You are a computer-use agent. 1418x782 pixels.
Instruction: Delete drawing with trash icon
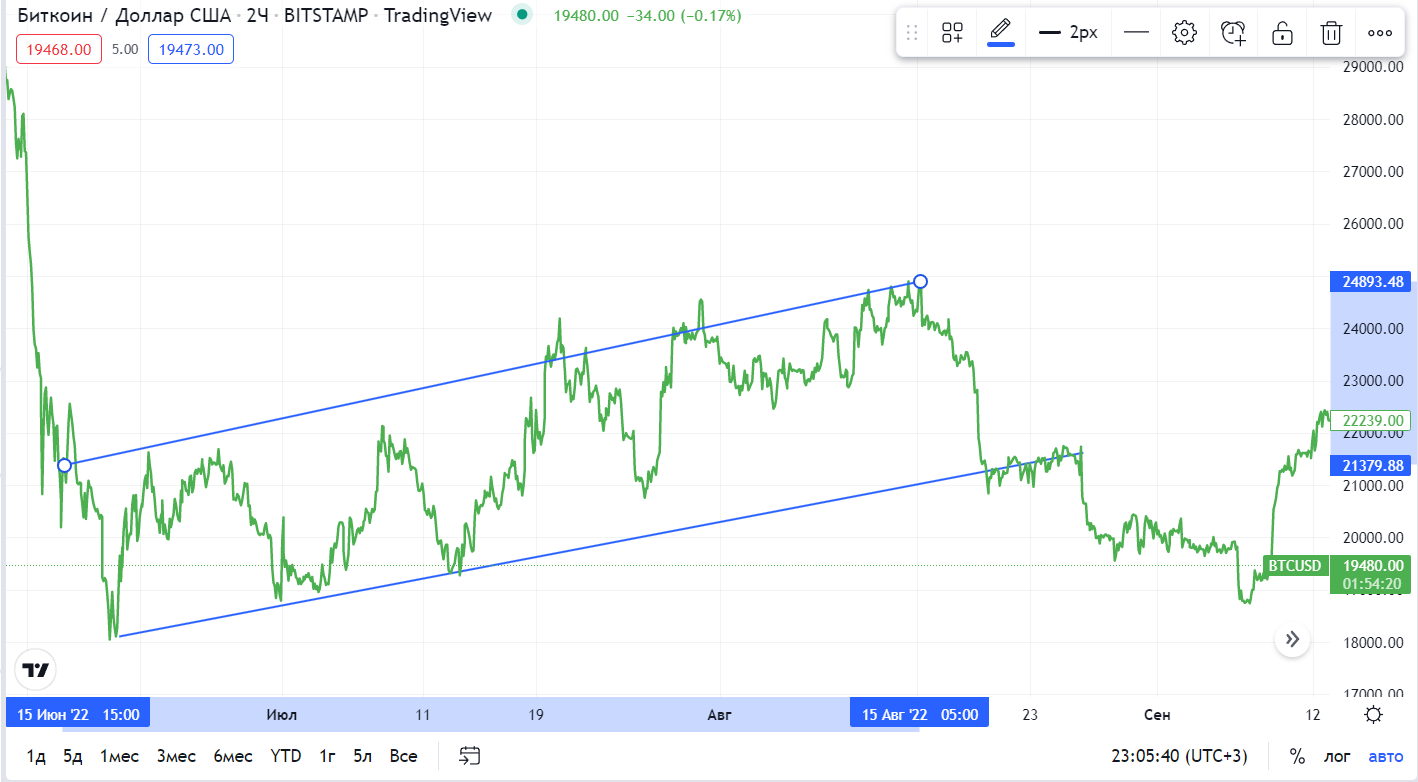click(x=1331, y=33)
